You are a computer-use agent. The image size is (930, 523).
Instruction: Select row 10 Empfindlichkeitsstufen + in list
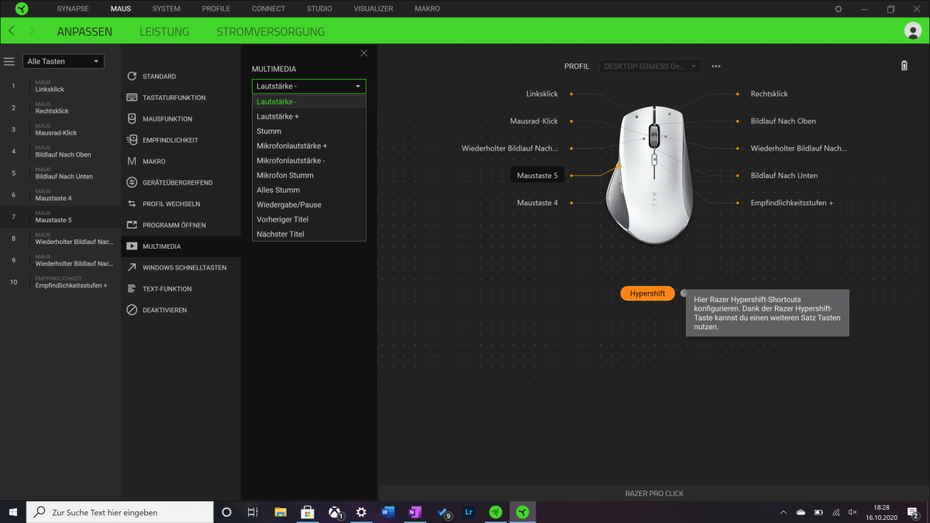(x=60, y=282)
